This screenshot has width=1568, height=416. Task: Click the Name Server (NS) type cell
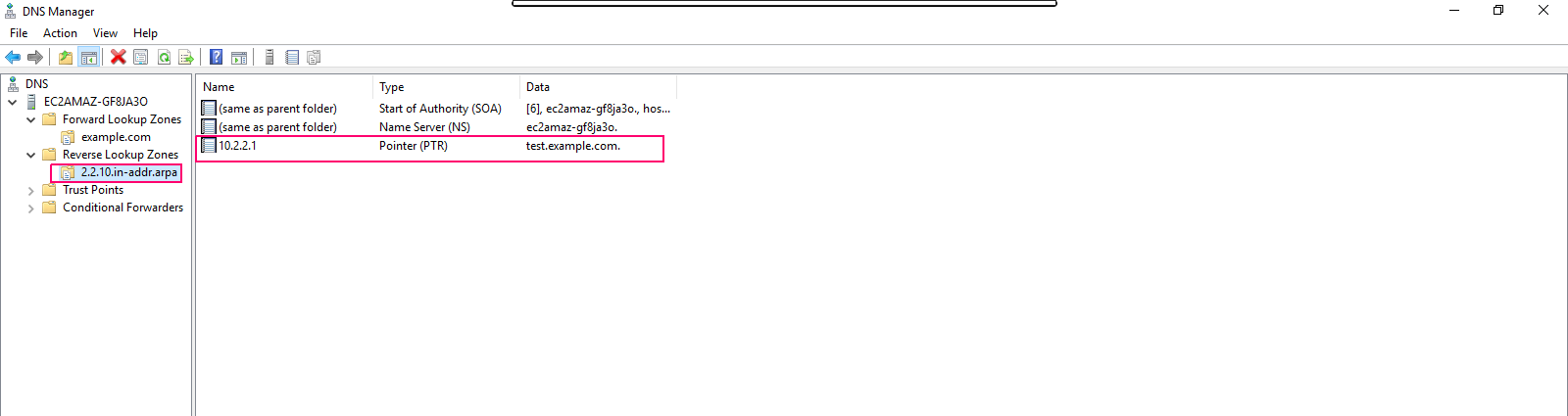coord(424,127)
